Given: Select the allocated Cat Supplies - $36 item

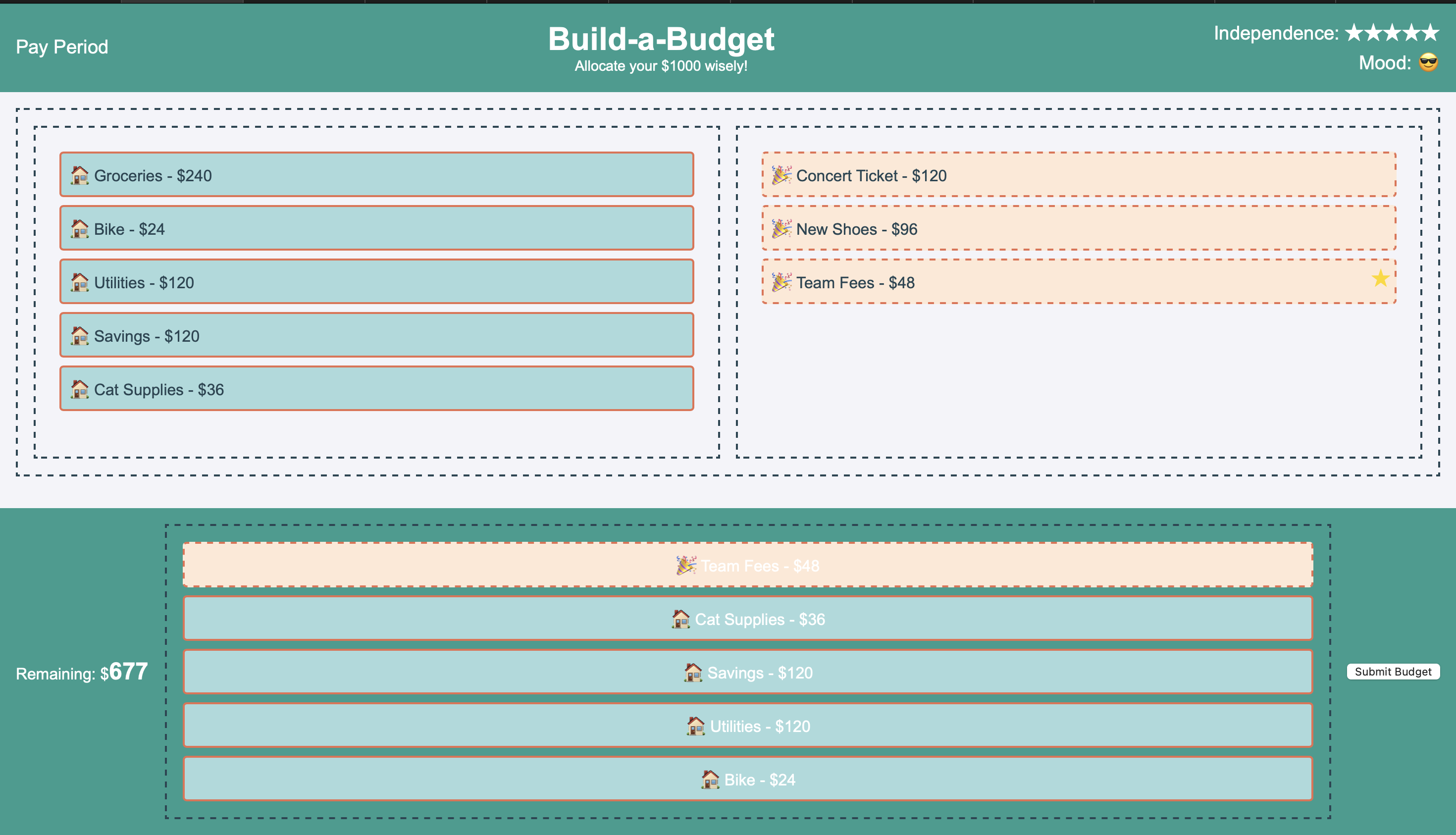Looking at the screenshot, I should (x=747, y=619).
